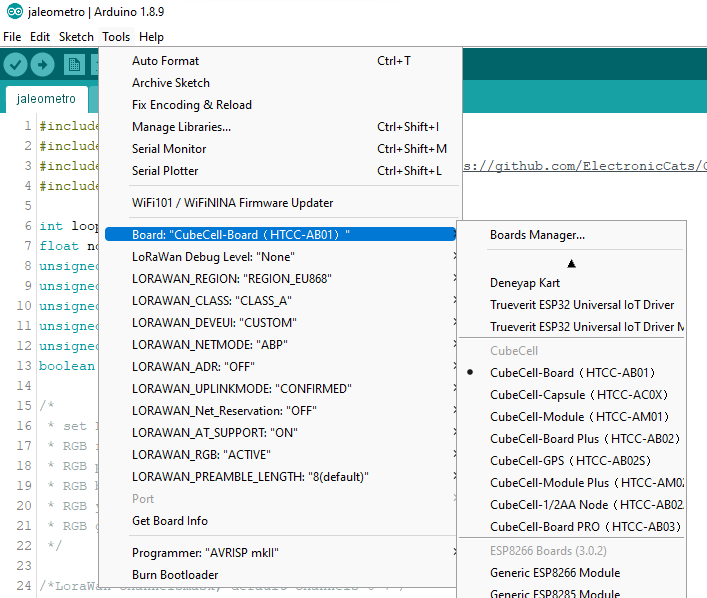Expand LORAWAN_PREAMBLE_LENGTH submenu
Image resolution: width=707 pixels, height=598 pixels.
click(x=280, y=477)
